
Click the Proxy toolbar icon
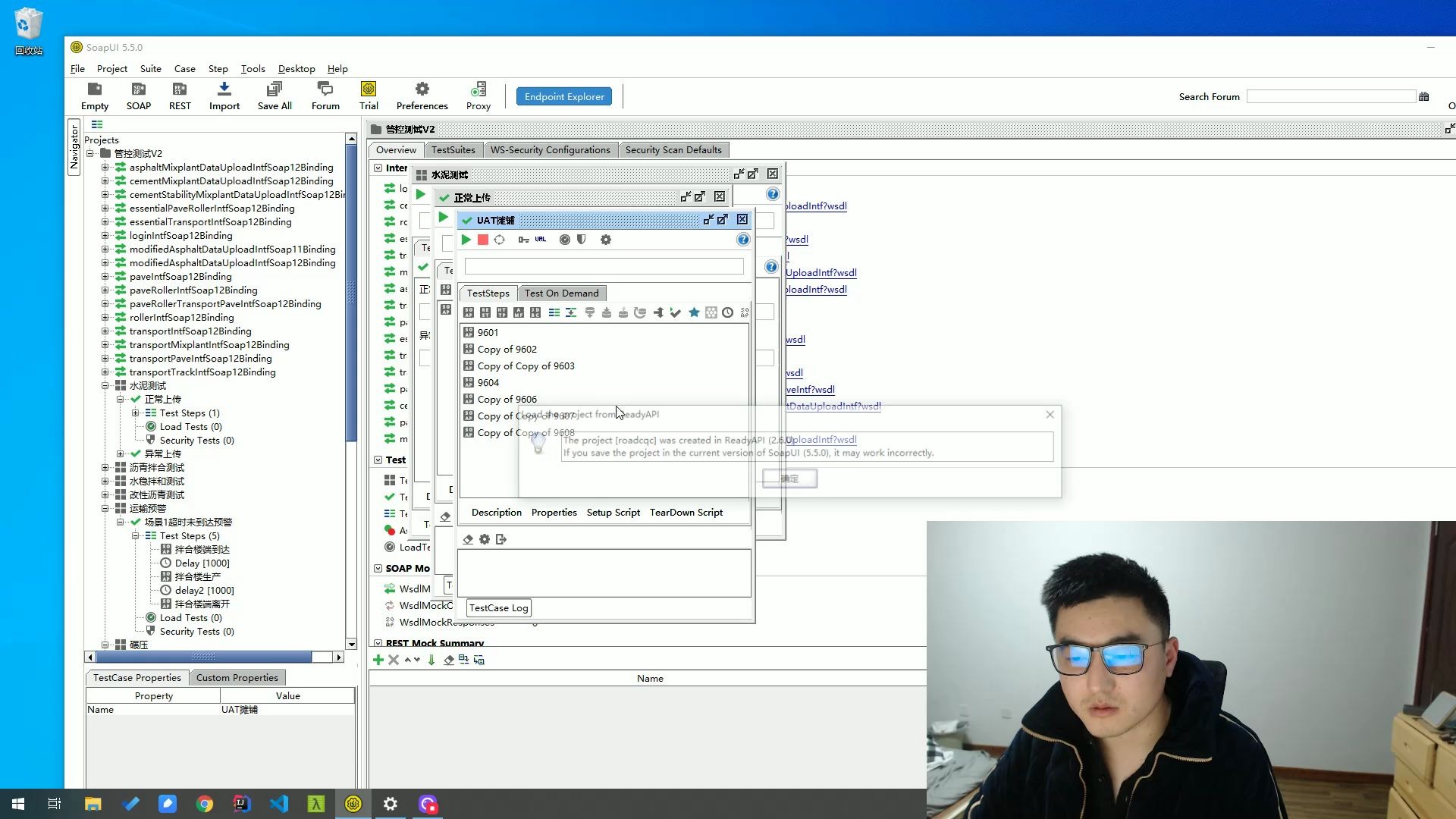point(478,96)
